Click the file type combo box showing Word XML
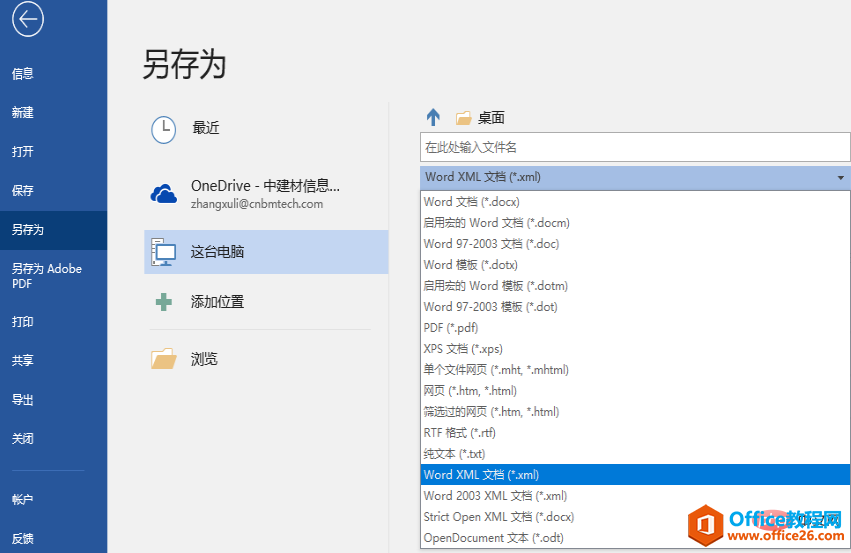The image size is (851, 553). 635,177
